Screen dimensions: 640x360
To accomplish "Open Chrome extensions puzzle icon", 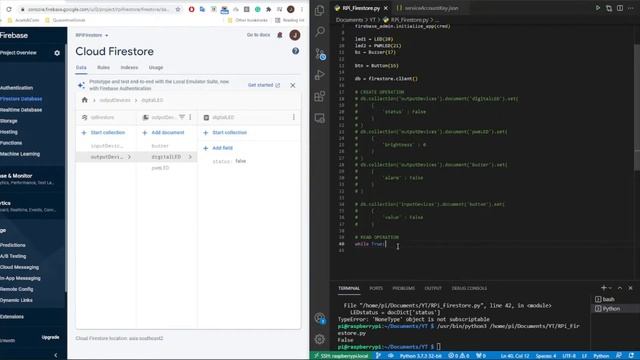I will tap(269, 9).
